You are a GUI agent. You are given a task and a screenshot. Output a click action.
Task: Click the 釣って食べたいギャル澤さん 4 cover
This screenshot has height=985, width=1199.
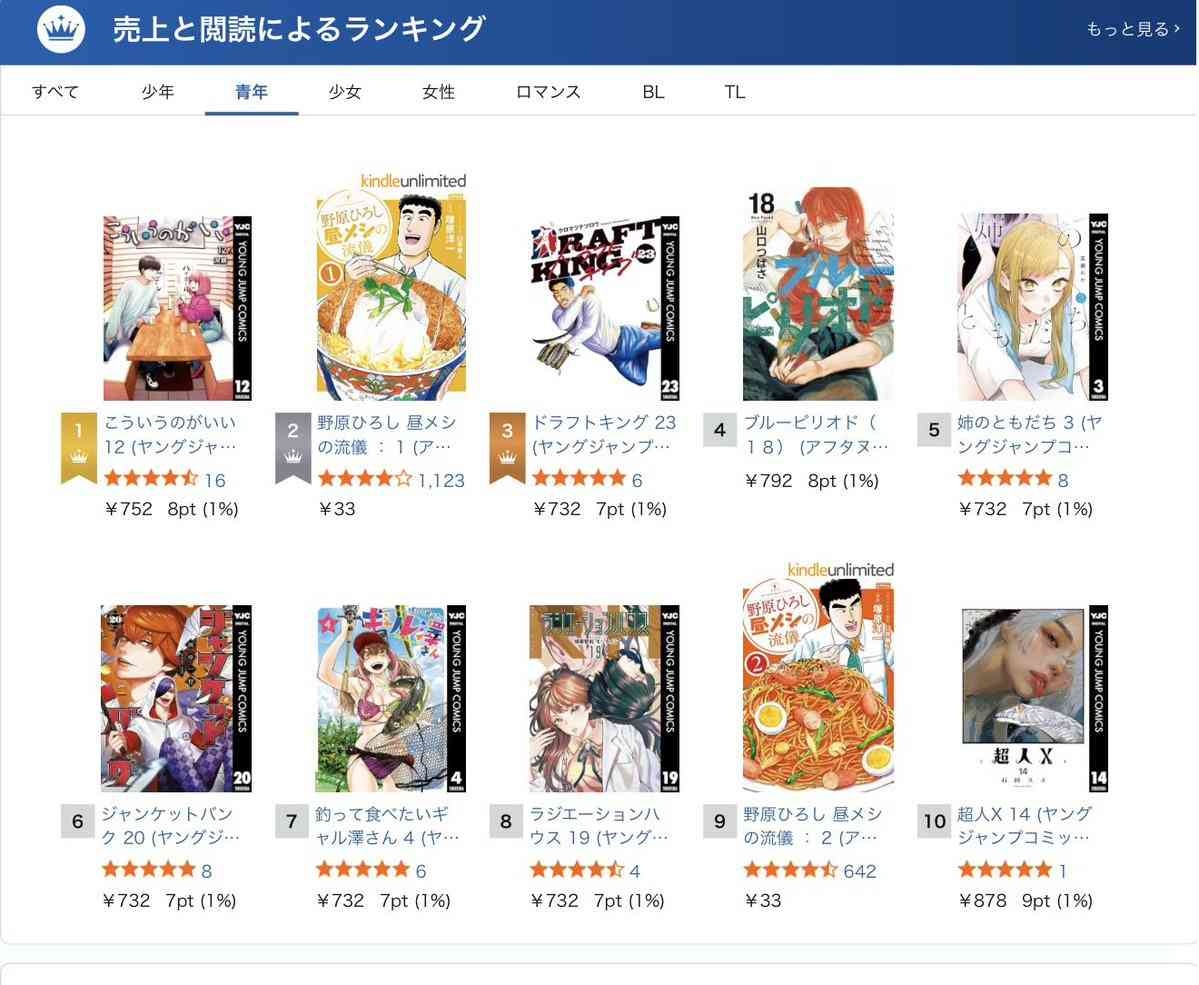point(391,698)
